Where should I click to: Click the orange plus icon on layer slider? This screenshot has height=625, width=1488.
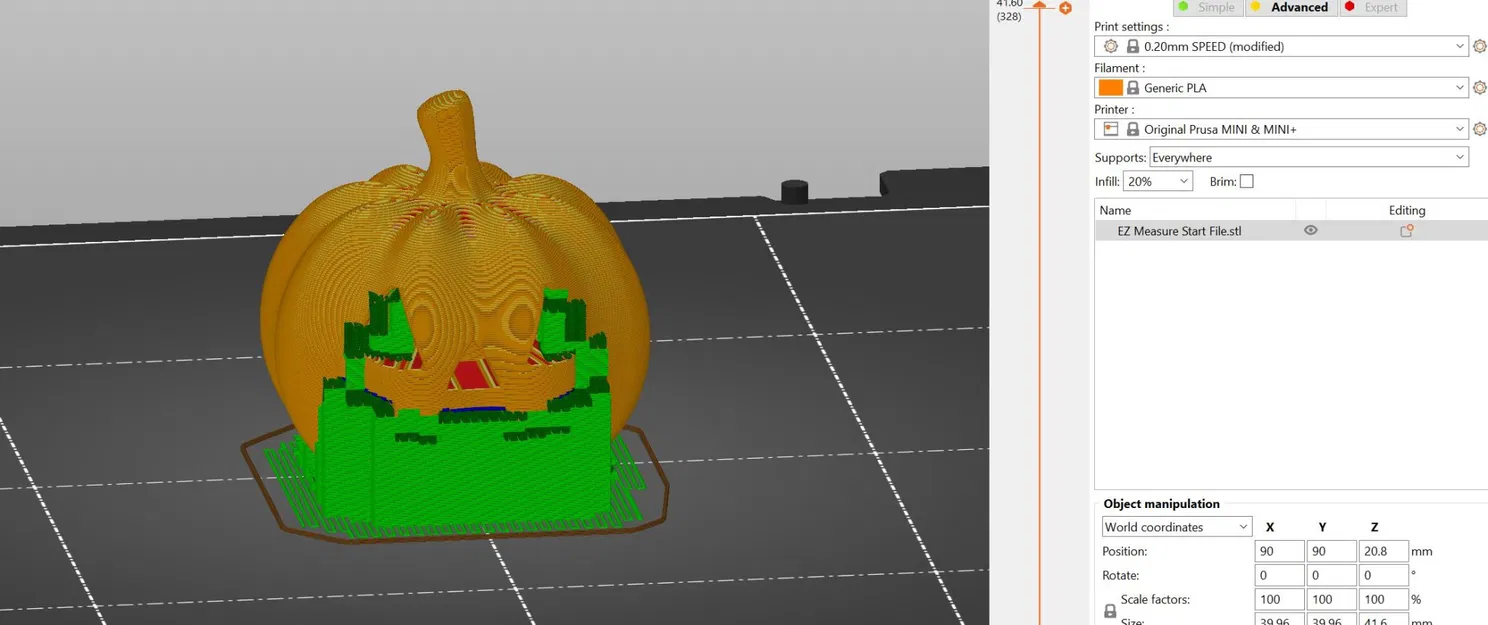pos(1065,8)
